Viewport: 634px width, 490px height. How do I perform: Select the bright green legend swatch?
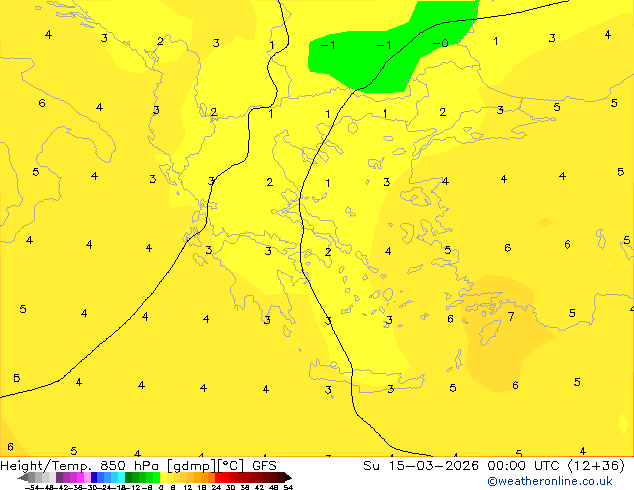click(x=156, y=477)
